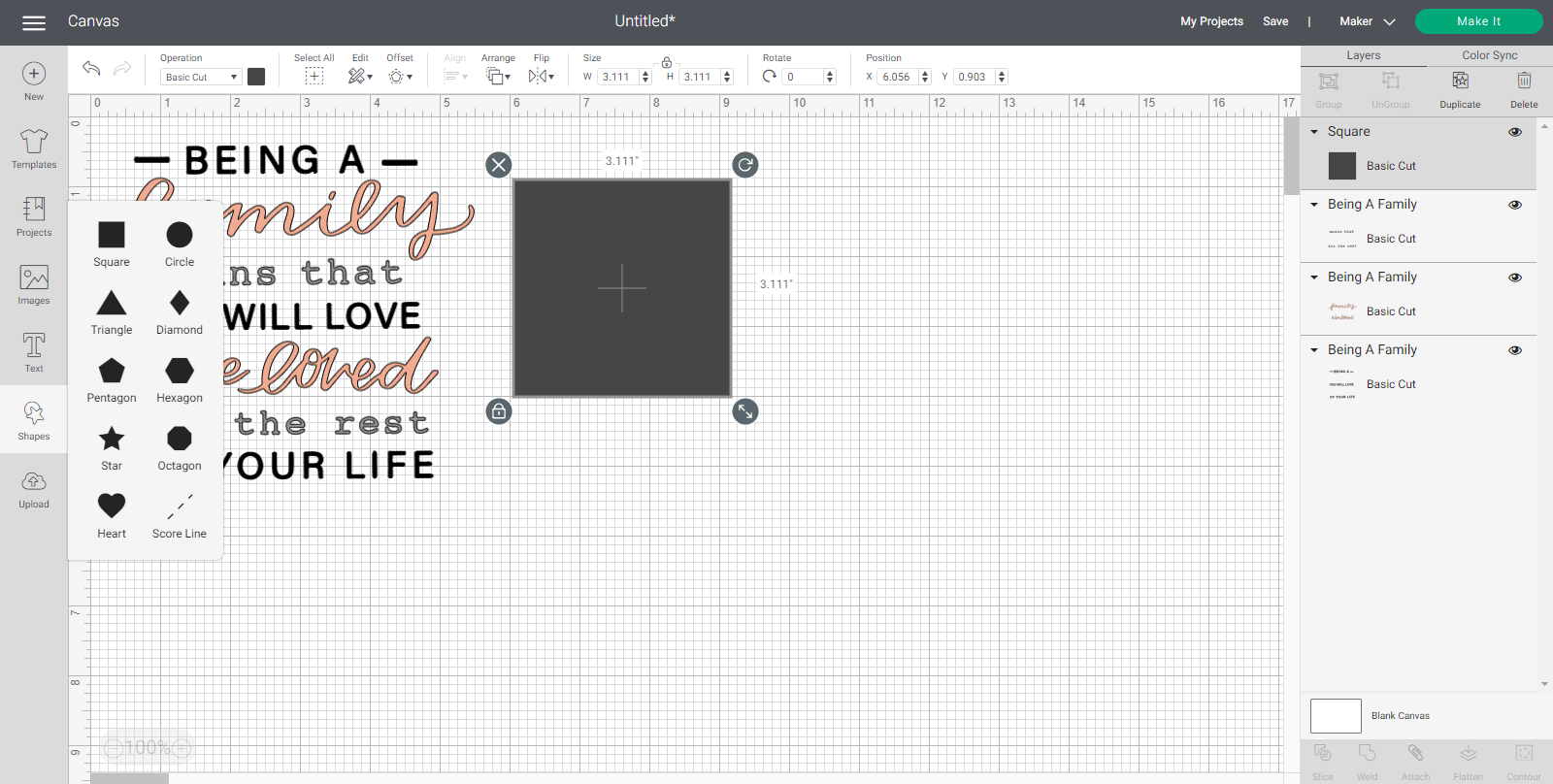1553x784 pixels.
Task: Hide the first Being A Family layer
Action: click(x=1515, y=205)
